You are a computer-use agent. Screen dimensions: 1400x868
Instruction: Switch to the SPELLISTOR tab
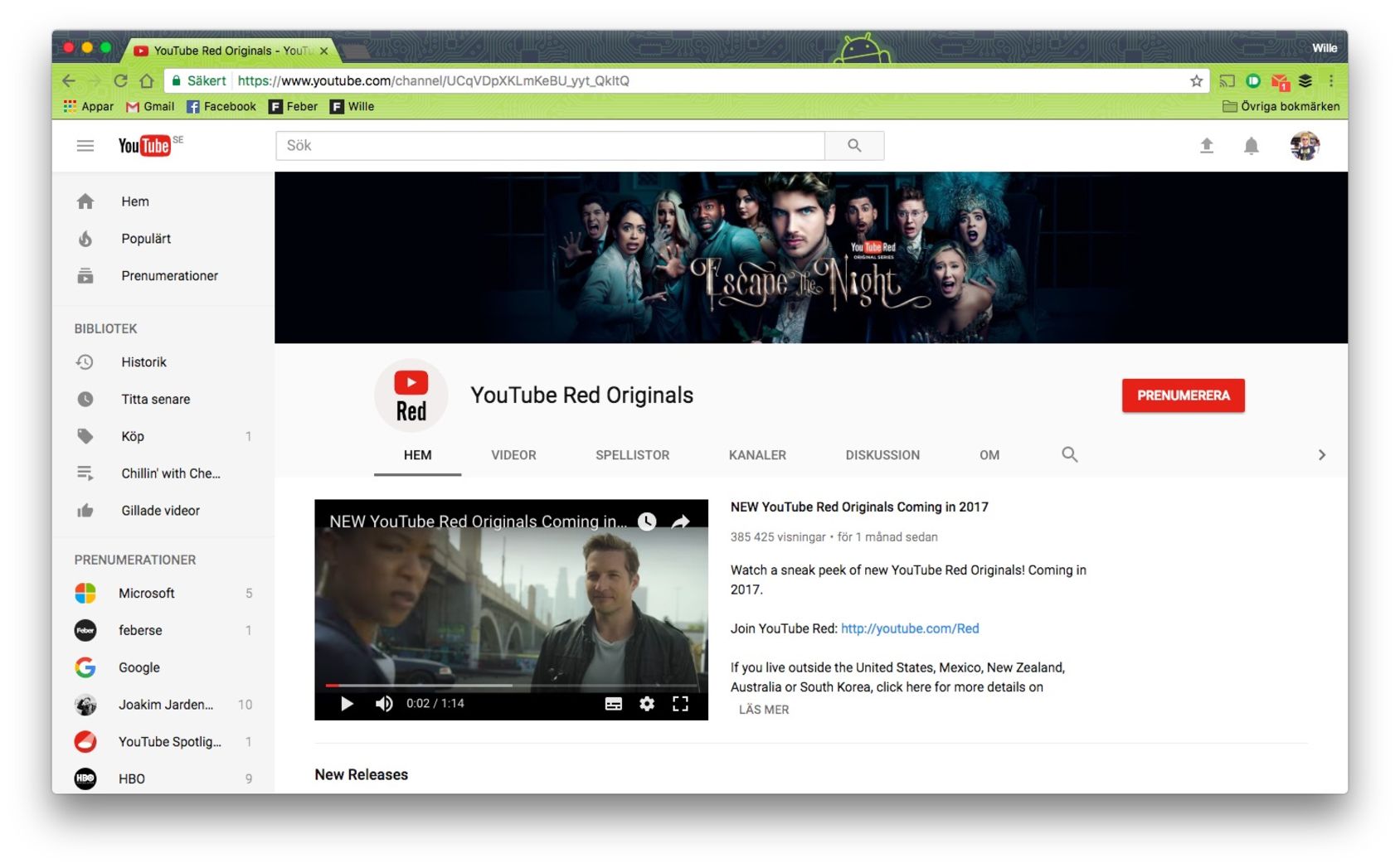click(632, 455)
